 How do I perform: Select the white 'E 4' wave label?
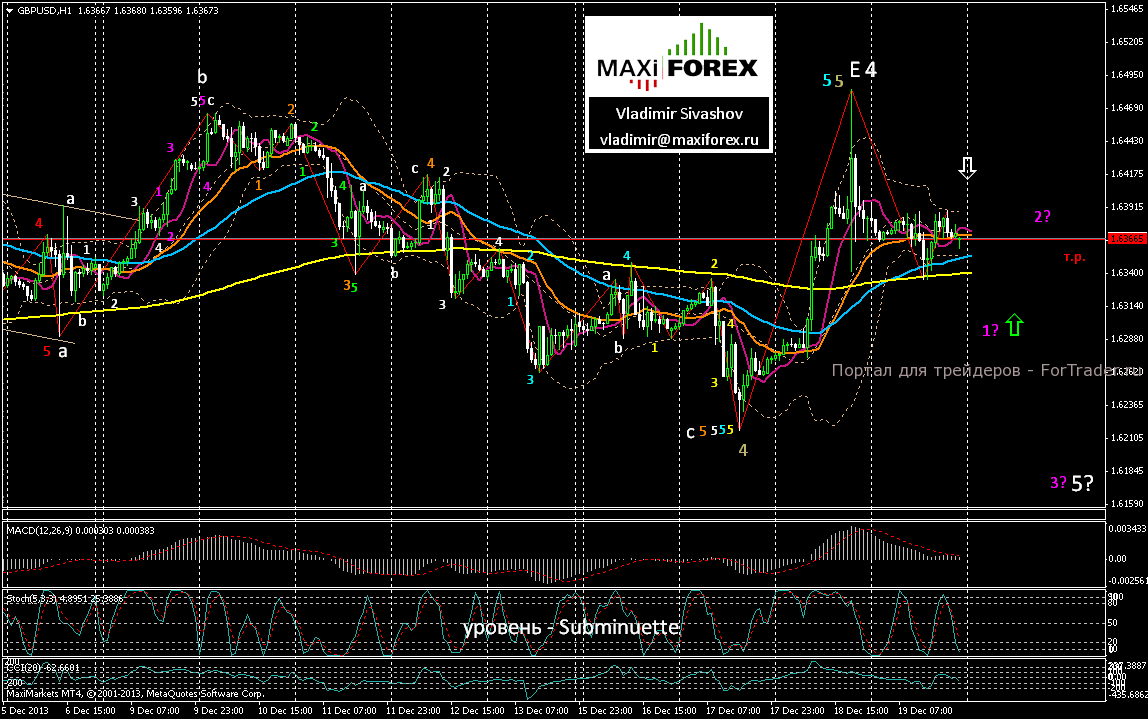[863, 70]
